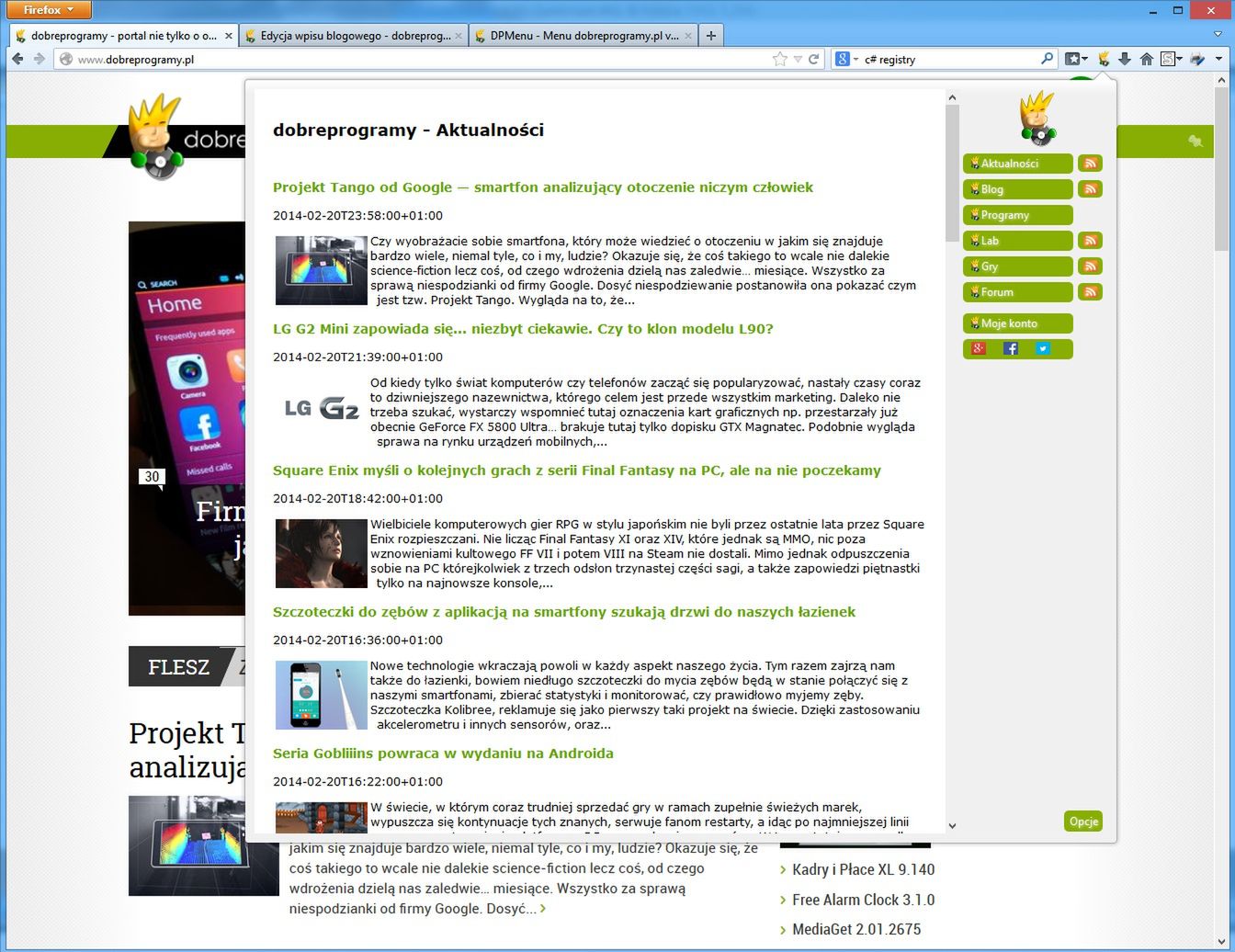Image resolution: width=1235 pixels, height=952 pixels.
Task: Open the bookmarks star-list toolbar icon
Action: point(1071,59)
